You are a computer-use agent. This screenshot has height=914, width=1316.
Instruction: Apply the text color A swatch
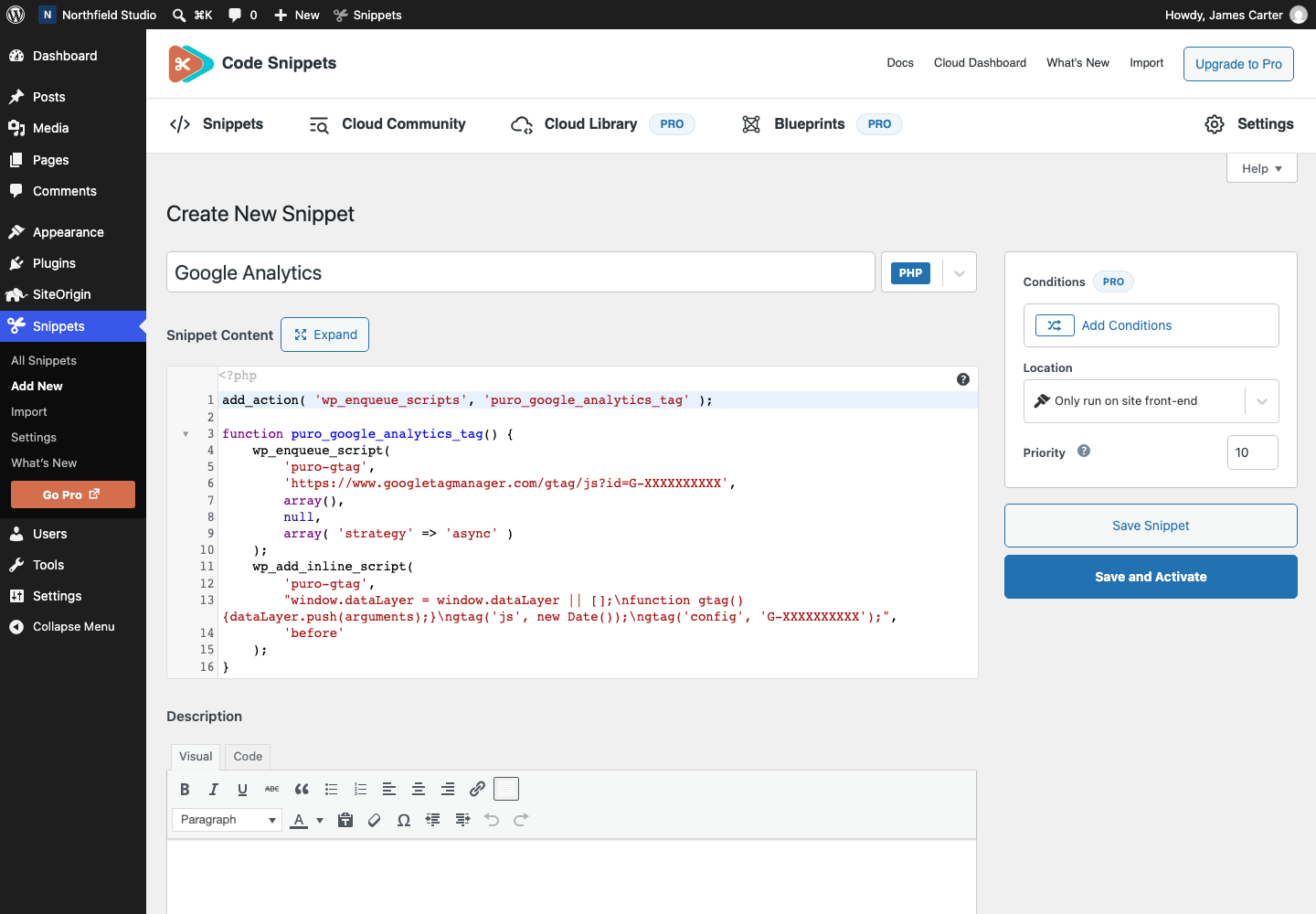(299, 820)
